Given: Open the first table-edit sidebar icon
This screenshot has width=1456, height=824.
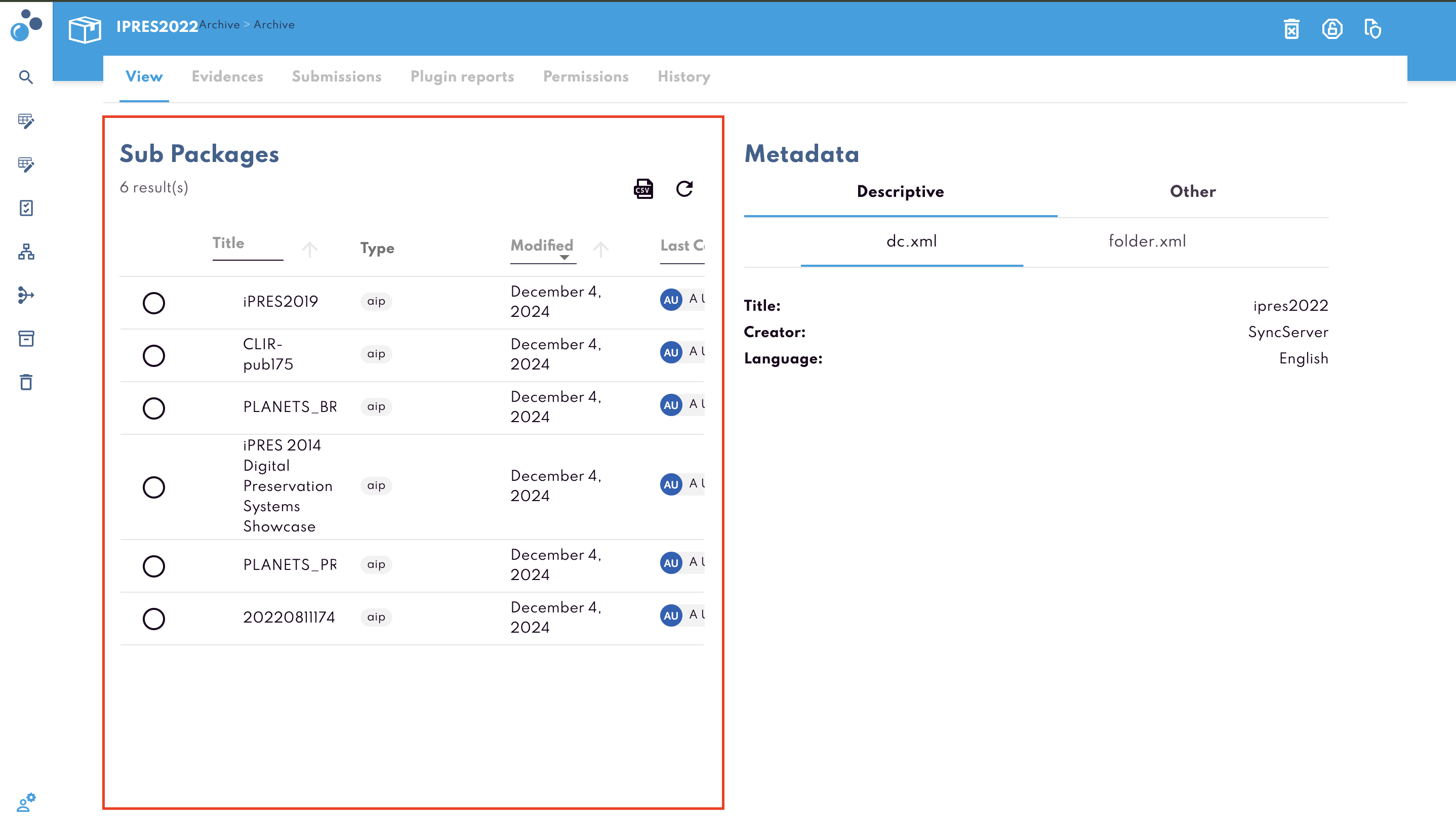Looking at the screenshot, I should click(26, 120).
